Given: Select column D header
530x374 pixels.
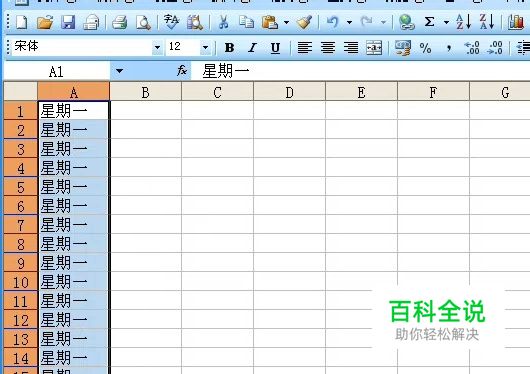Looking at the screenshot, I should 289,92.
